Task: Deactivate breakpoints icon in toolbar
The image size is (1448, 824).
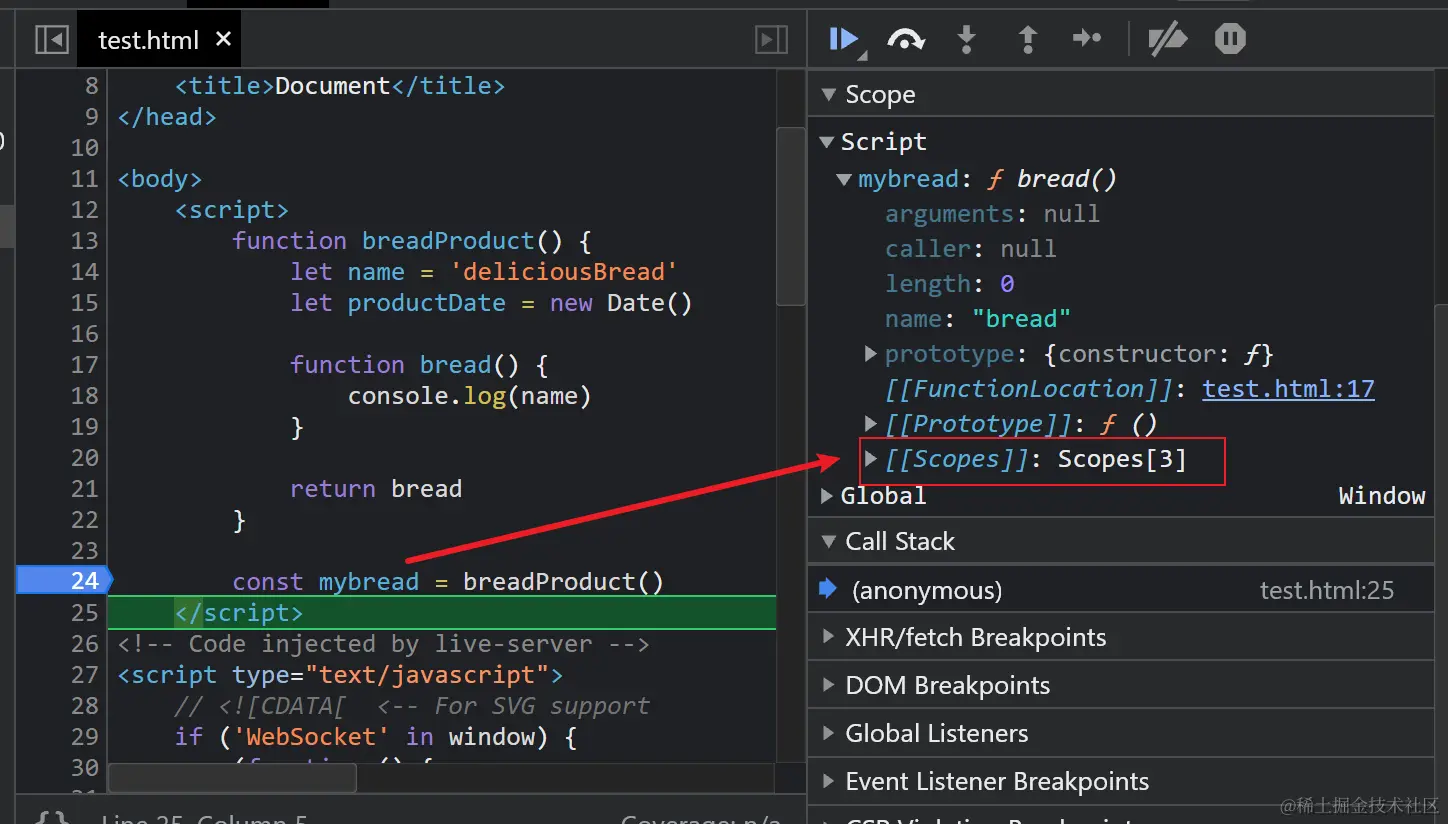Action: 1167,39
